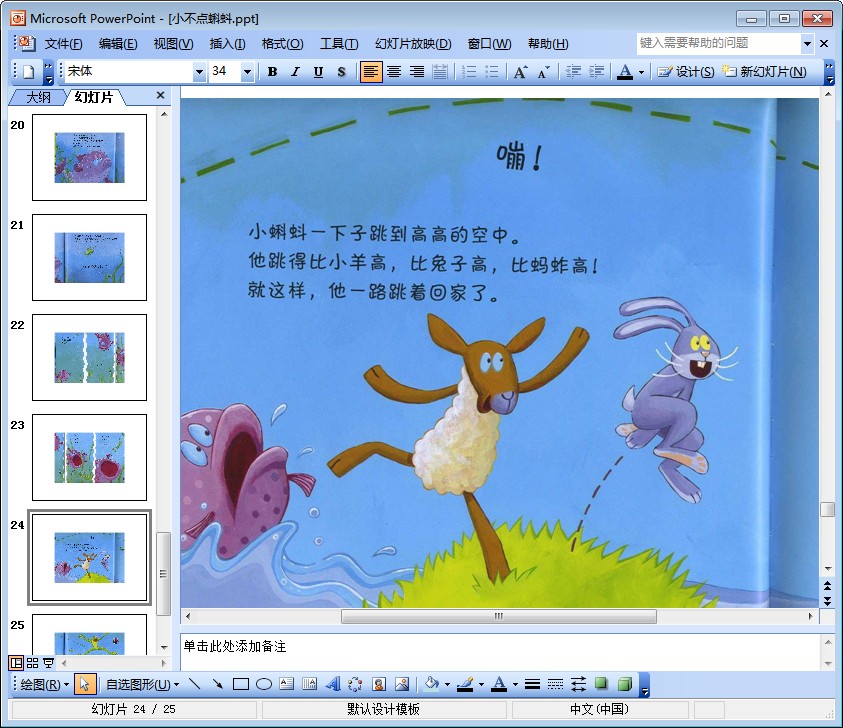The height and width of the screenshot is (728, 843).
Task: Select slide 21 thumbnail
Action: click(x=89, y=257)
